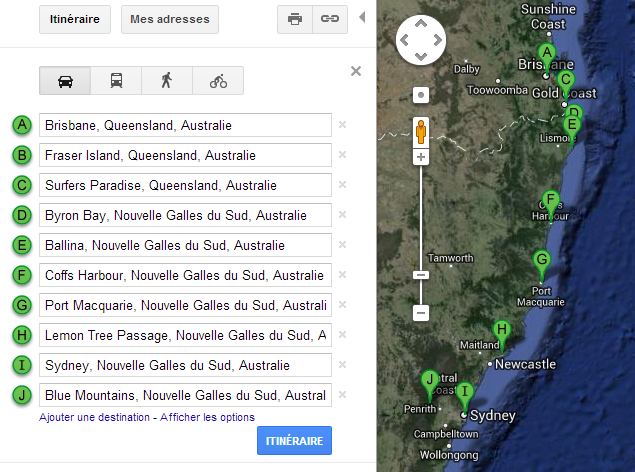
Task: Open the Itinéraire tab
Action: coord(75,19)
